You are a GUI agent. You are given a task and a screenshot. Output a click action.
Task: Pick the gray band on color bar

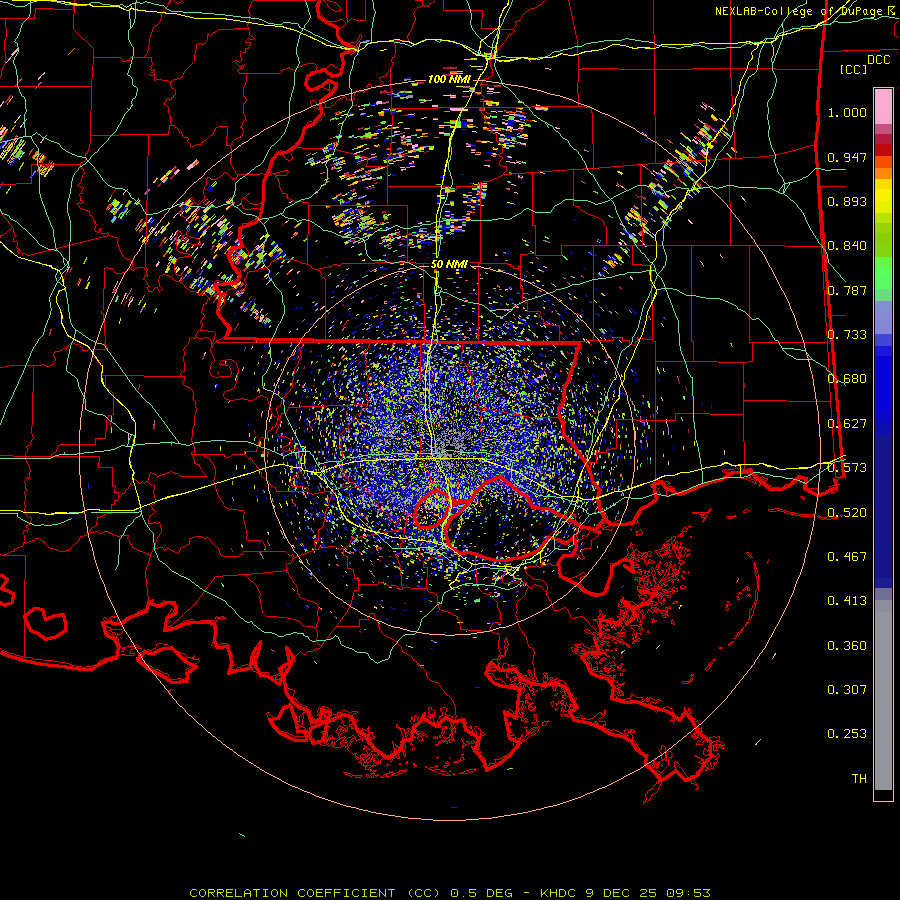point(883,695)
